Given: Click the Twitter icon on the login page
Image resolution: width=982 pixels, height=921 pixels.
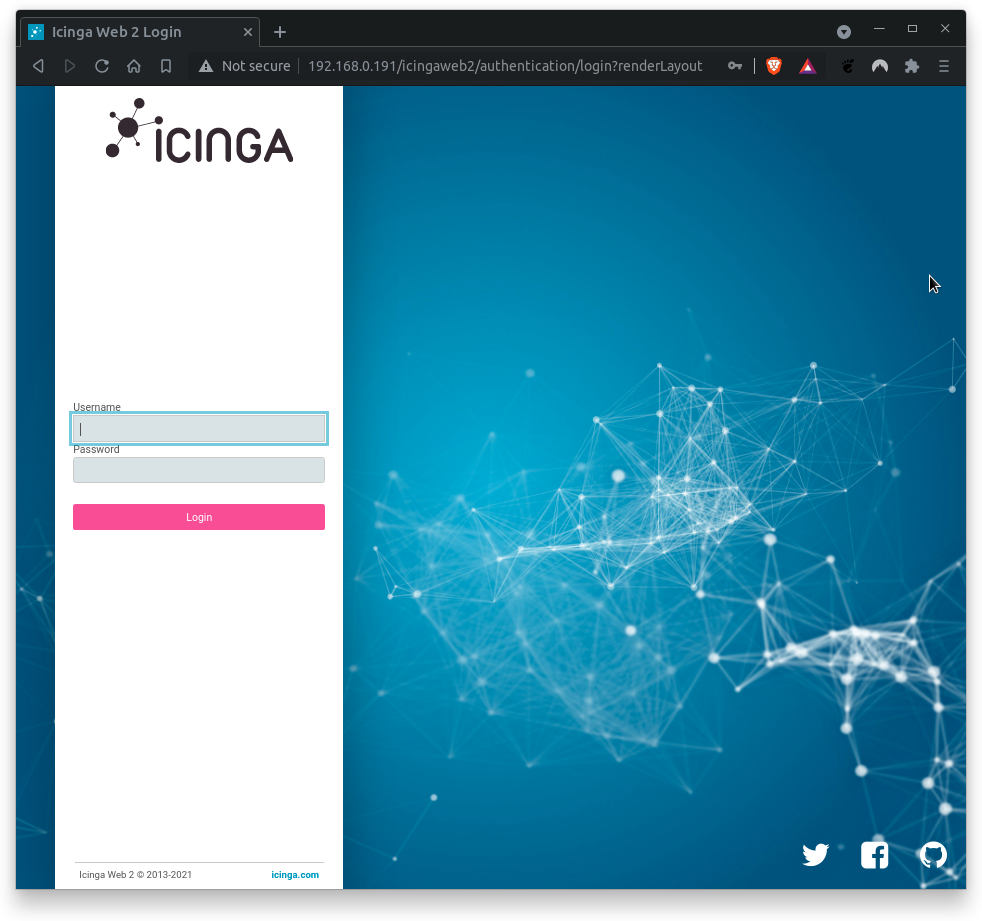Looking at the screenshot, I should coord(815,855).
